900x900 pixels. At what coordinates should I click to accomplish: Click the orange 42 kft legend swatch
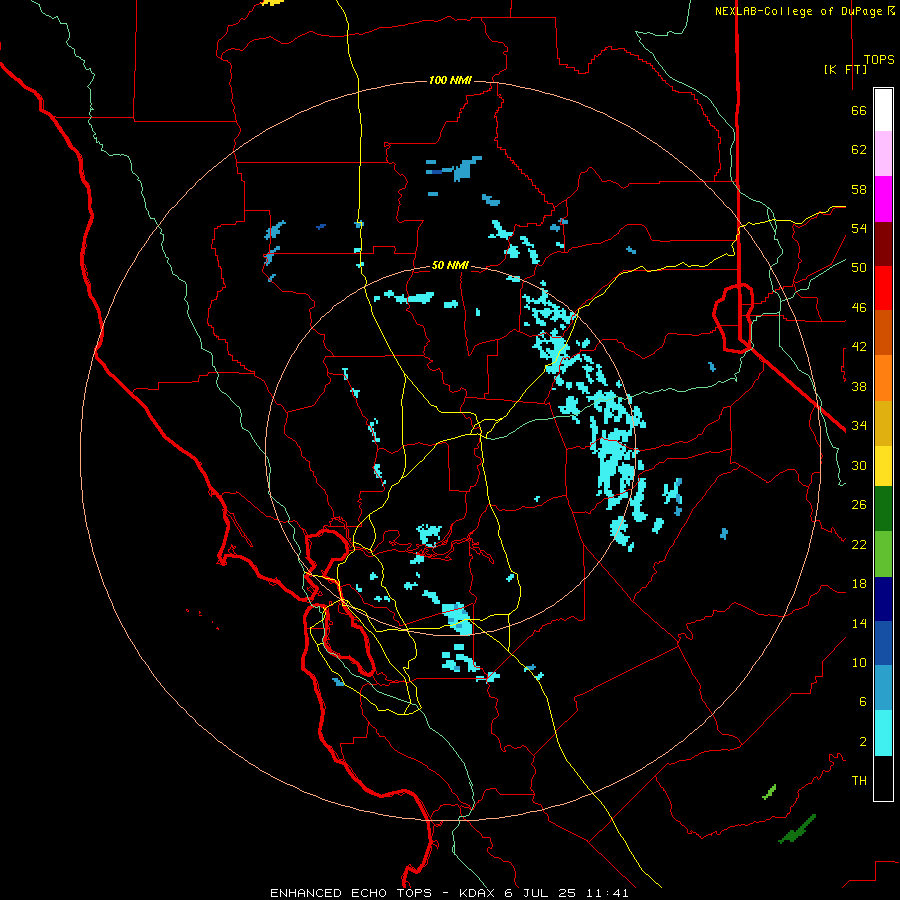[x=883, y=378]
